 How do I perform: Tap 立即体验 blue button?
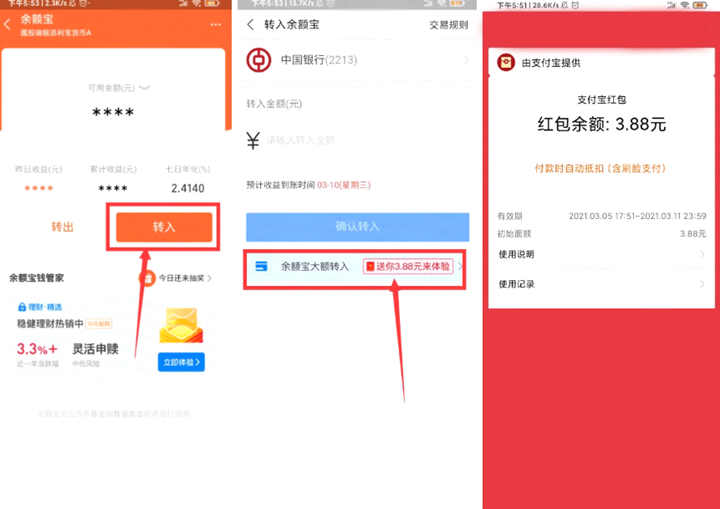(182, 362)
